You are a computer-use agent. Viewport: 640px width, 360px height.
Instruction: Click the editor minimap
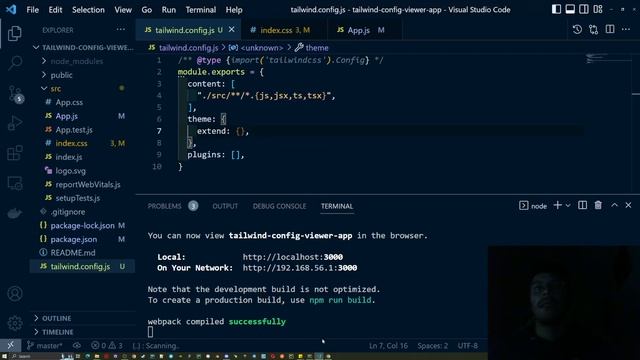click(x=607, y=59)
